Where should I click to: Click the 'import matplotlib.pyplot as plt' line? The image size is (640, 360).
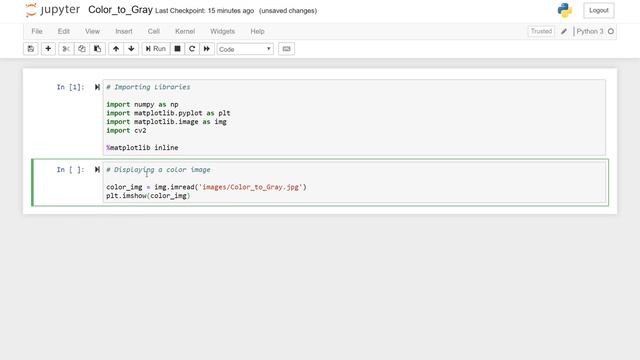(x=168, y=113)
